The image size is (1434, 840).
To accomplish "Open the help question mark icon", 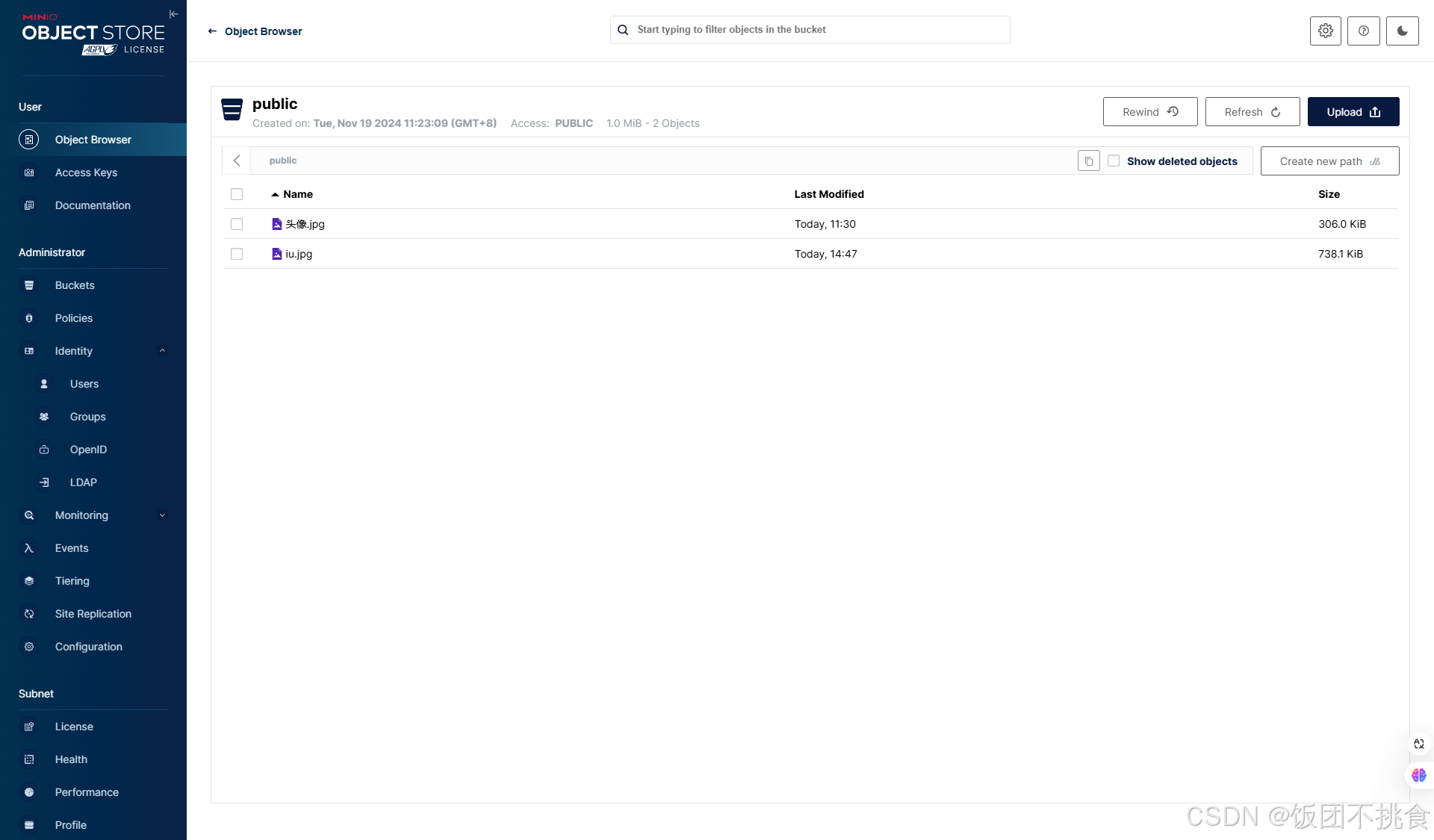I will coord(1363,31).
